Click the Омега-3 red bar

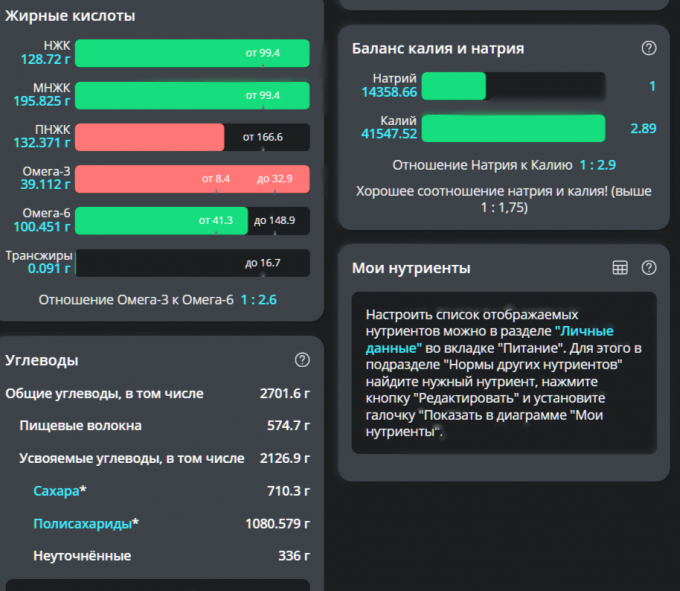click(x=192, y=179)
